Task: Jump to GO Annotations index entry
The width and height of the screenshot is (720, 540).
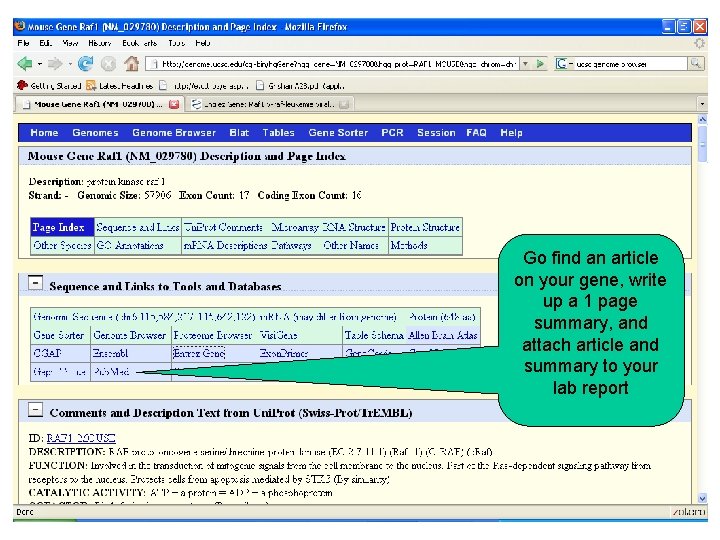Action: coord(129,245)
